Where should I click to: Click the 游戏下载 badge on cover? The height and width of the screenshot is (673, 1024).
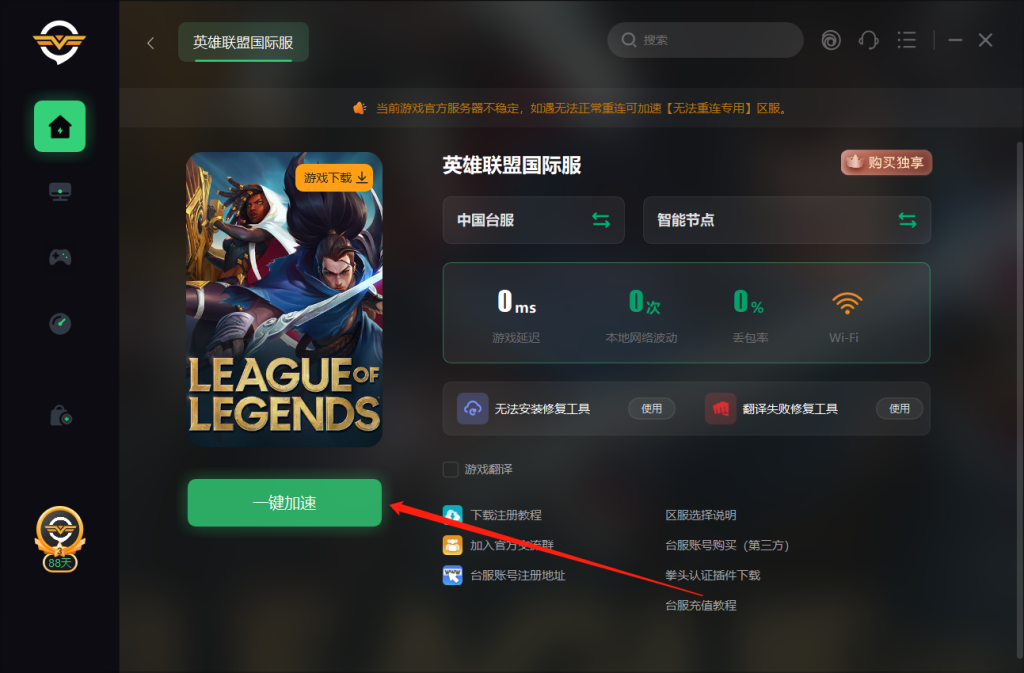coord(335,178)
